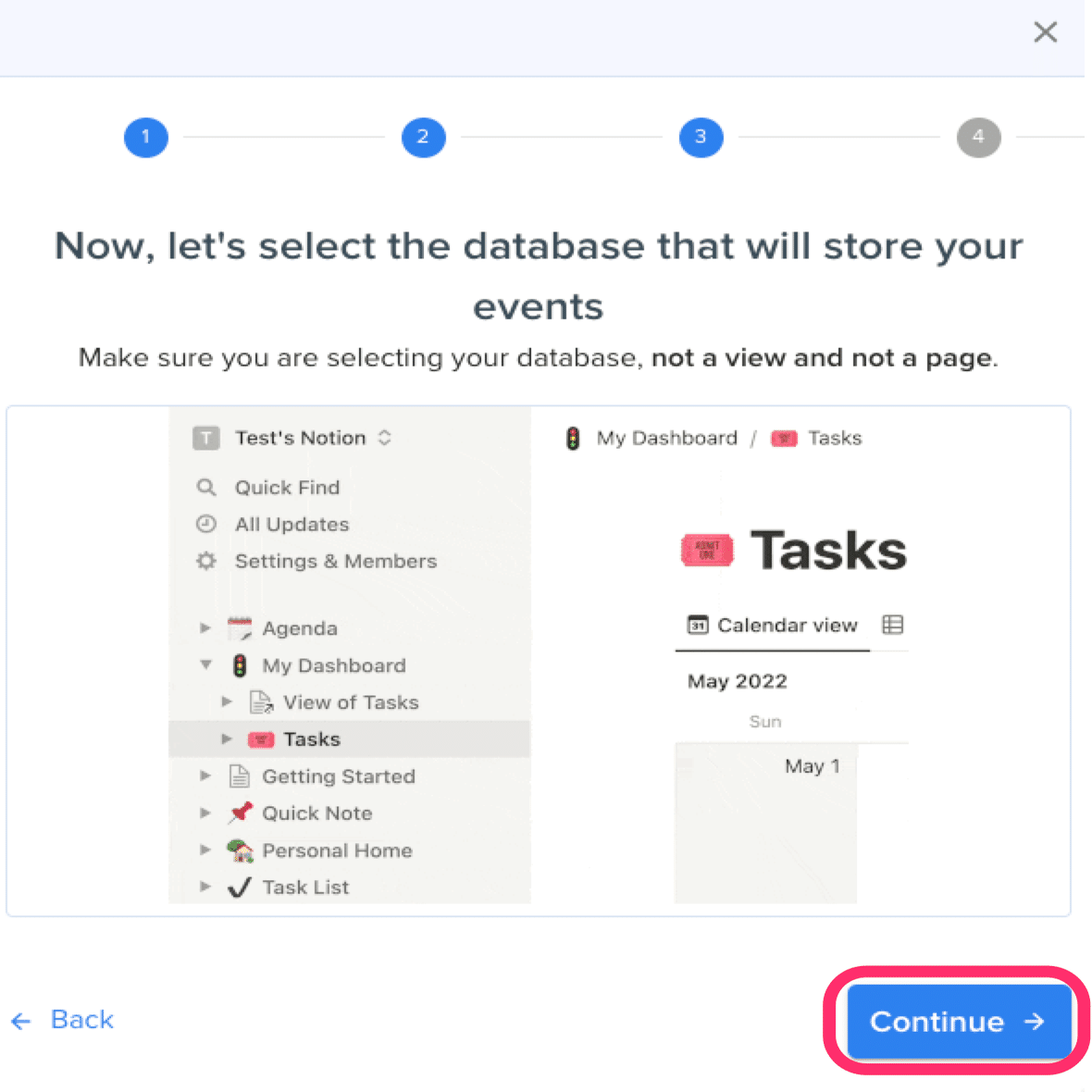Select the Calendar view tab
Viewport: 1092px width, 1092px height.
pyautogui.click(x=773, y=626)
